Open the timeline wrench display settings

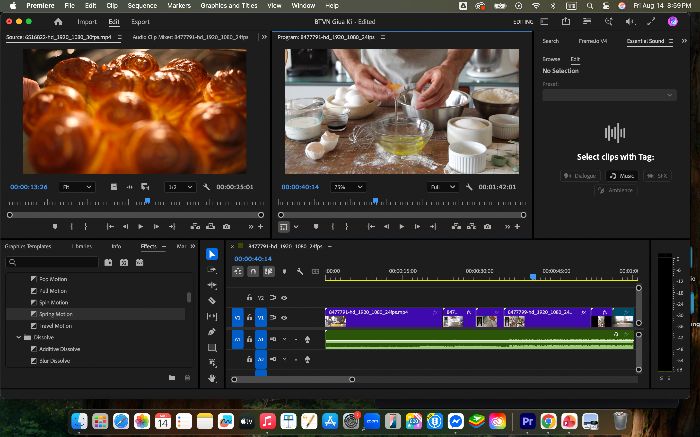[300, 271]
